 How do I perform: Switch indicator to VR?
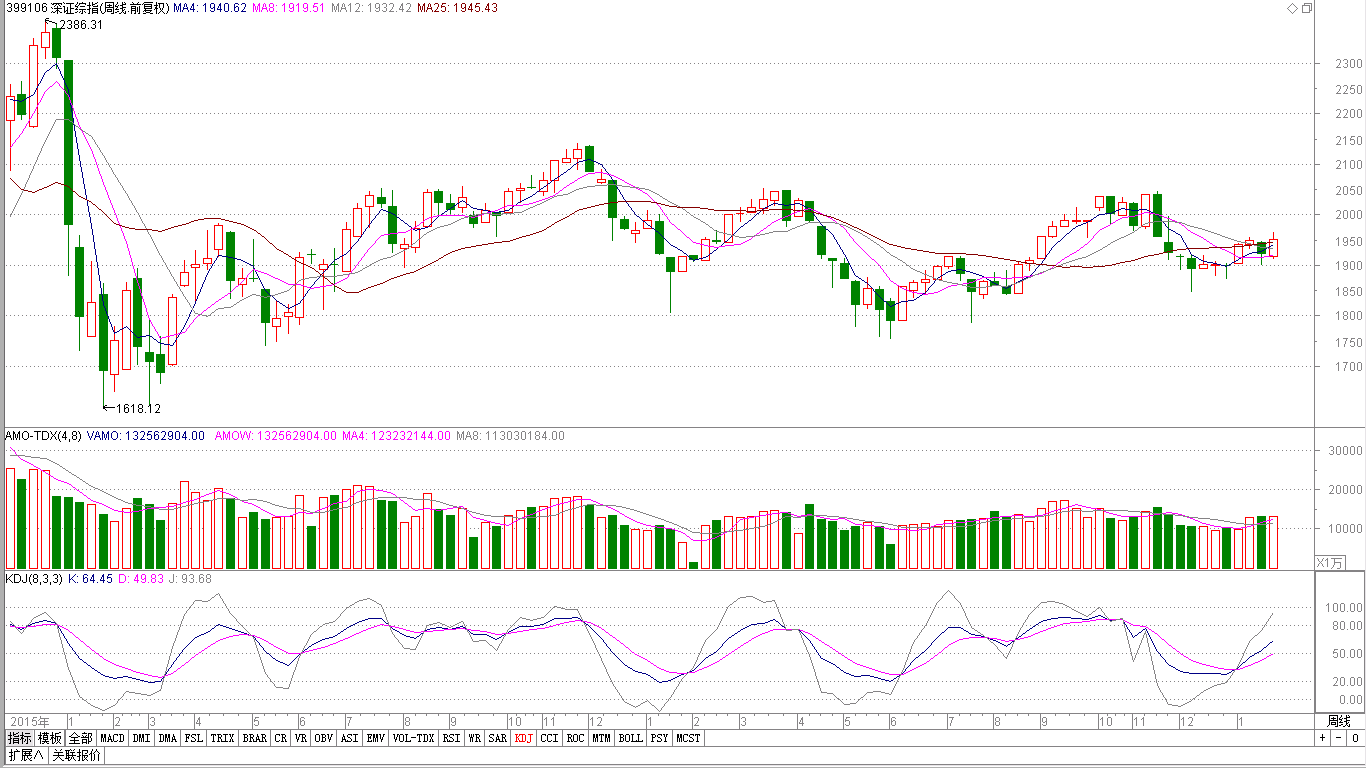[301, 738]
